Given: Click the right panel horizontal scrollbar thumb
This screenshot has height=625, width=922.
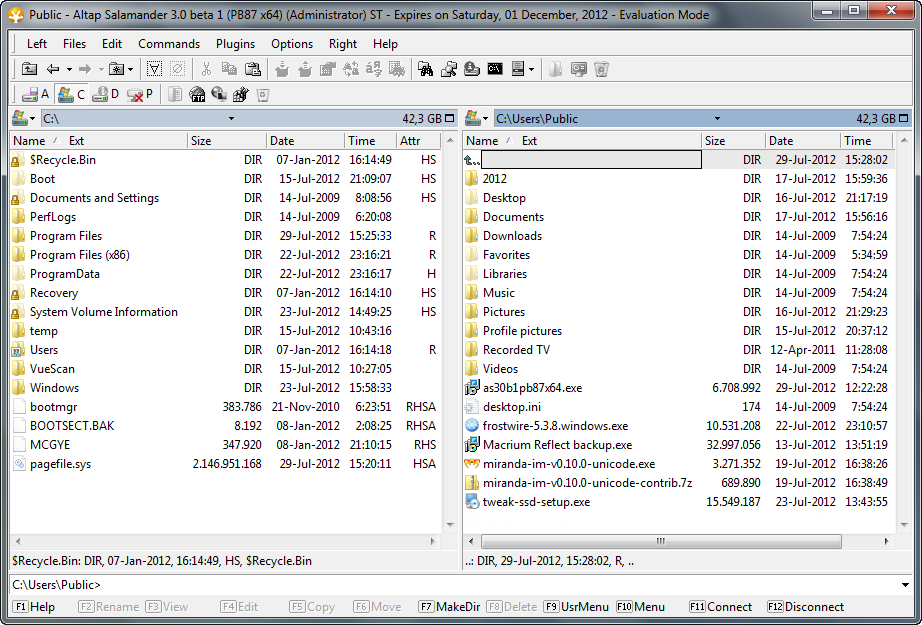Looking at the screenshot, I should [661, 541].
